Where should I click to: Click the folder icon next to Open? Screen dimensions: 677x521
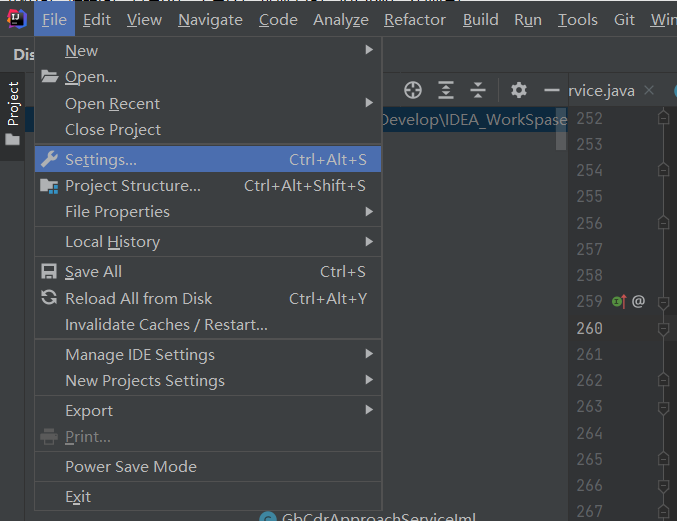pyautogui.click(x=49, y=76)
